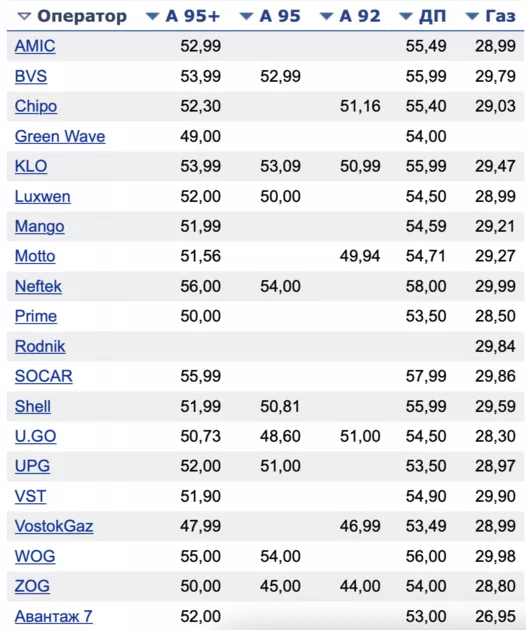Click the U.GO operator link

click(x=35, y=436)
